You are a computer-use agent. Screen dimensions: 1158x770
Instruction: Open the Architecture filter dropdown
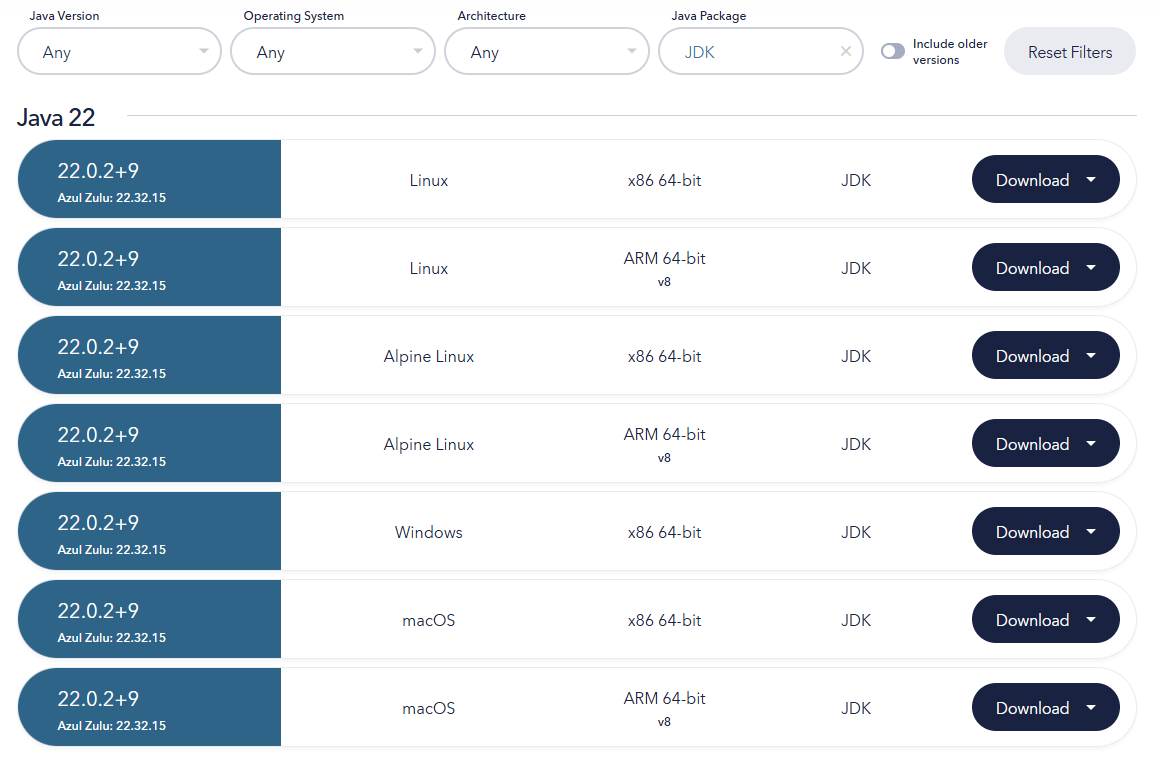[547, 52]
